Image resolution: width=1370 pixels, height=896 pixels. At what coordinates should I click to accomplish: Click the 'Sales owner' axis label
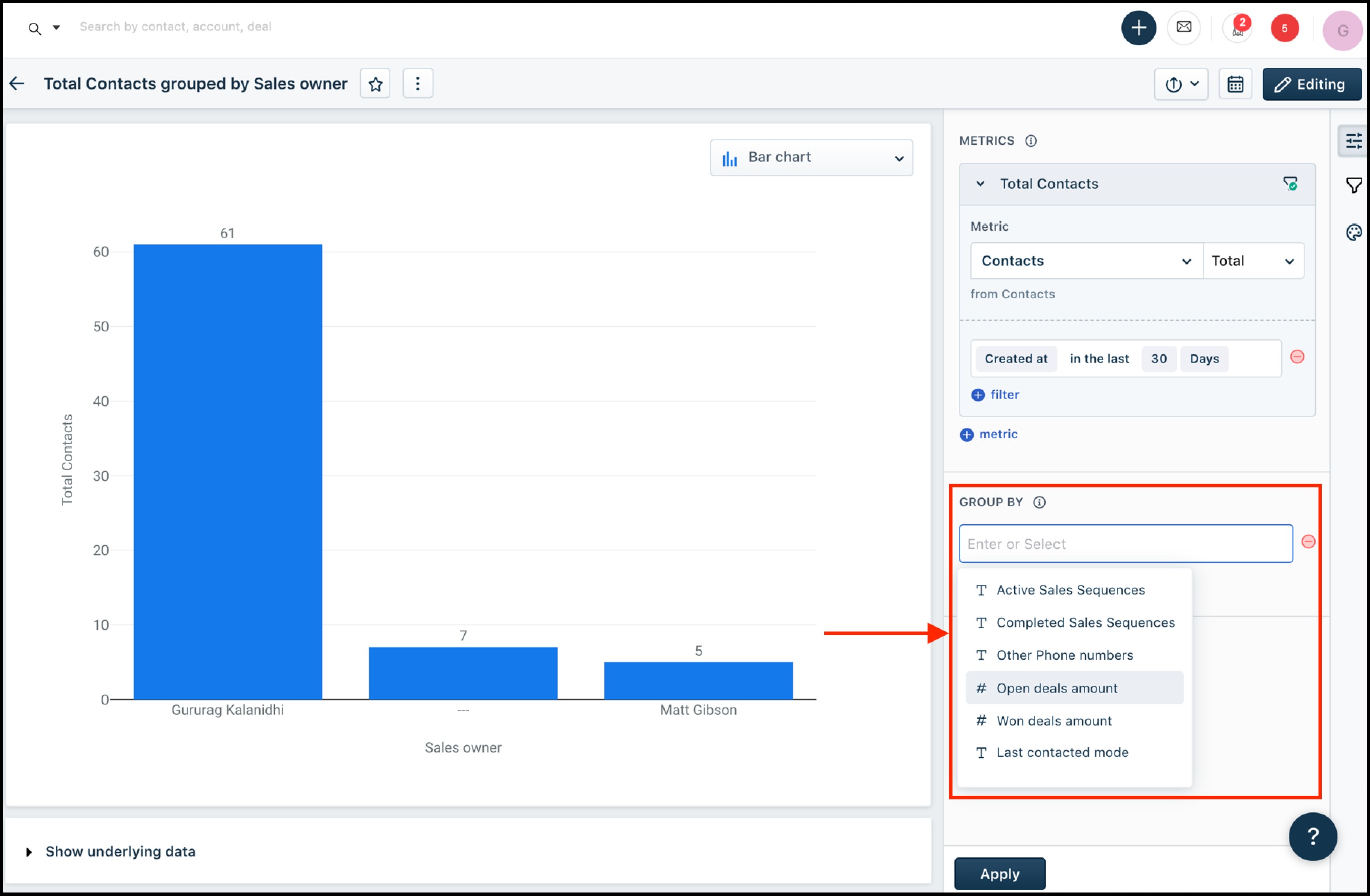[x=463, y=747]
